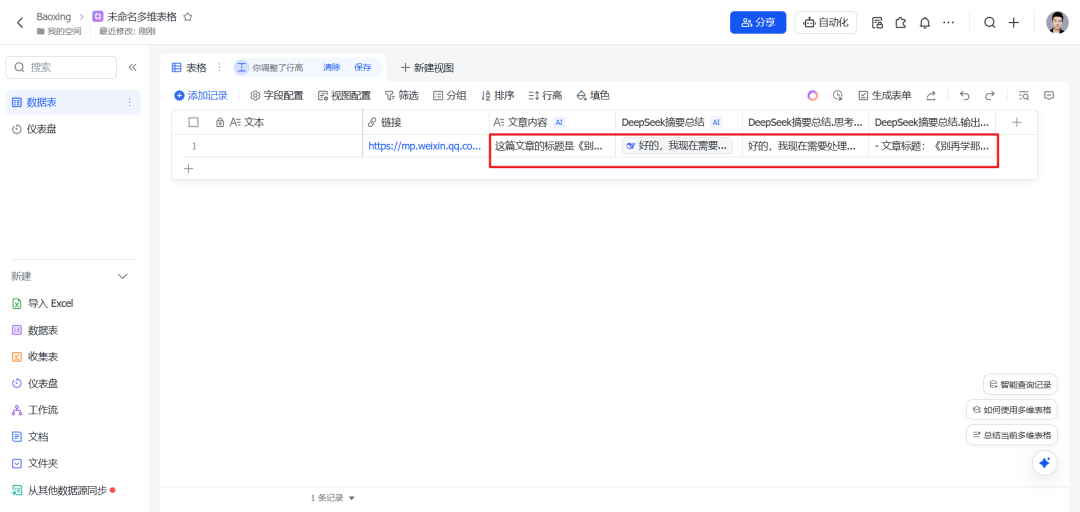Collapse the 新建 section chevron
The width and height of the screenshot is (1080, 512).
[123, 276]
